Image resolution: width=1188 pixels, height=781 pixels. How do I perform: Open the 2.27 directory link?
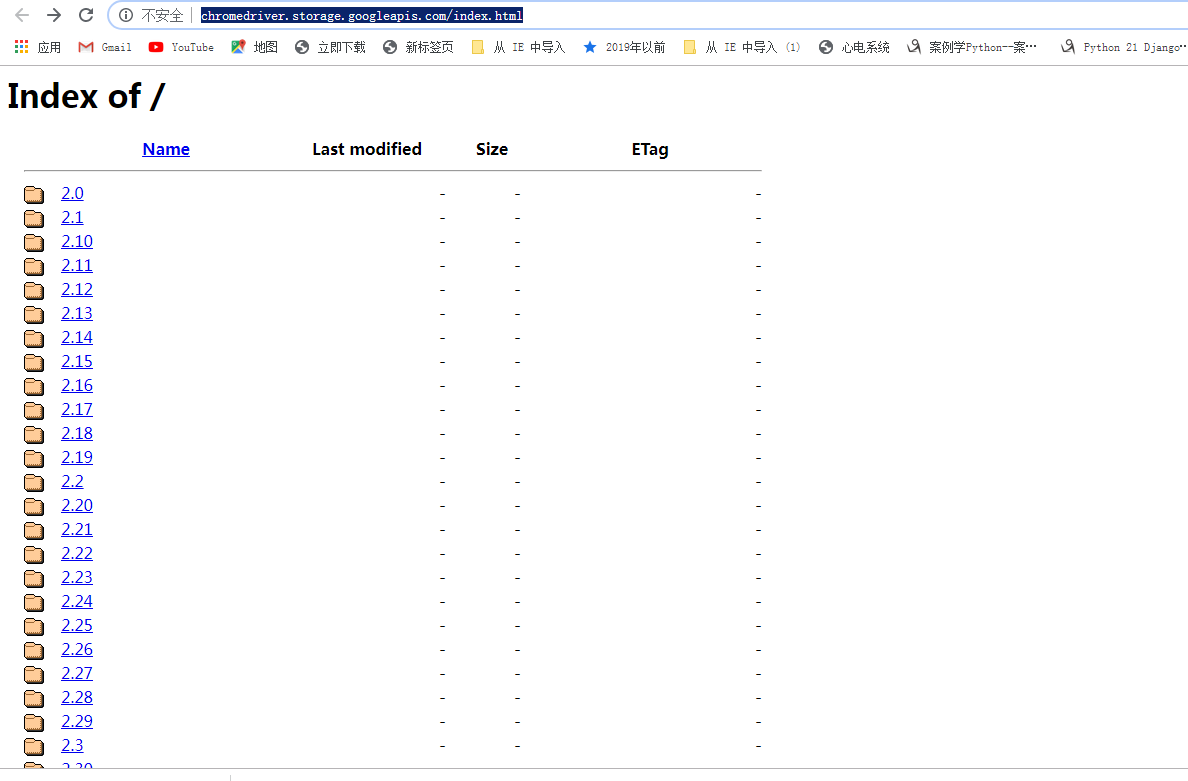(x=77, y=673)
